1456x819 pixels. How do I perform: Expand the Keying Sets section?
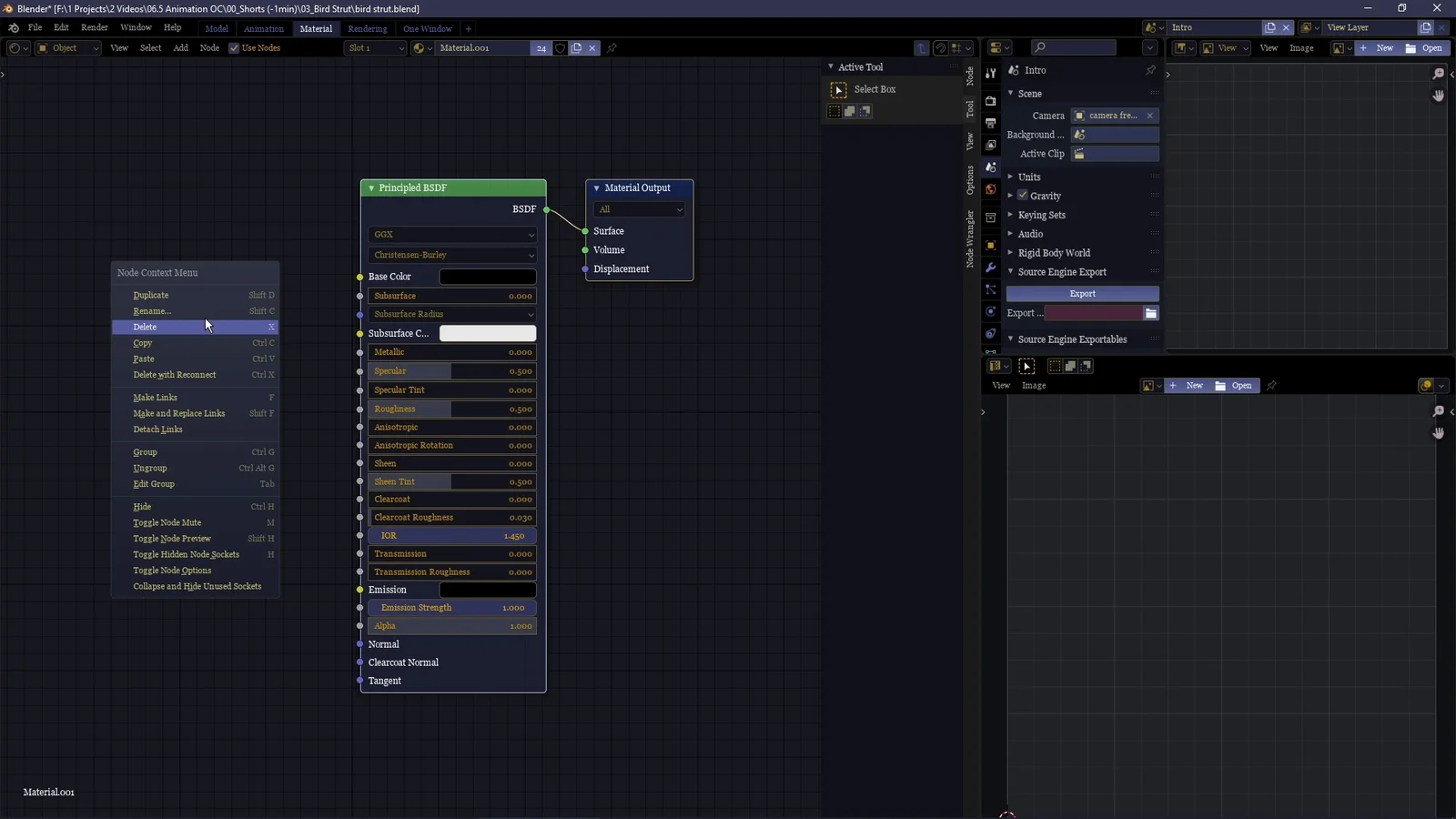pyautogui.click(x=1040, y=215)
